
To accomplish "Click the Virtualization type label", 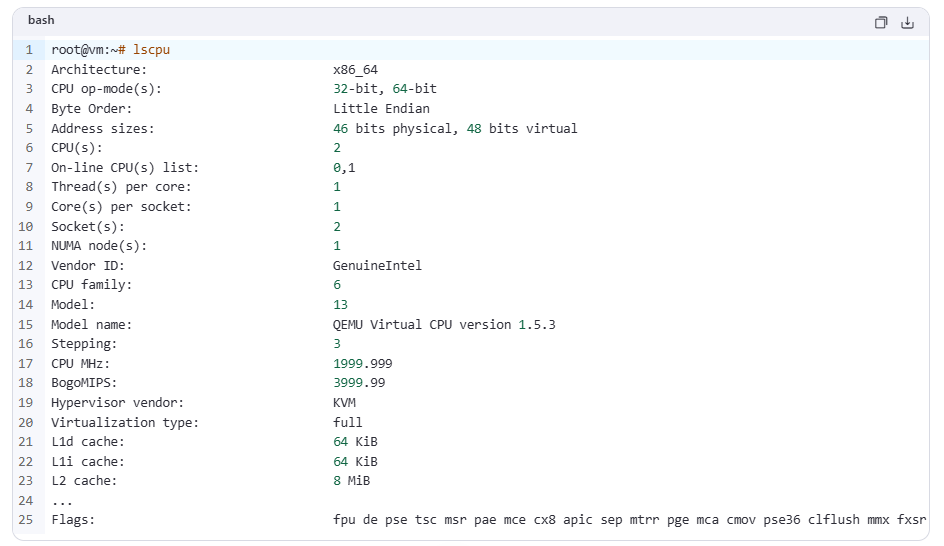I will [125, 422].
